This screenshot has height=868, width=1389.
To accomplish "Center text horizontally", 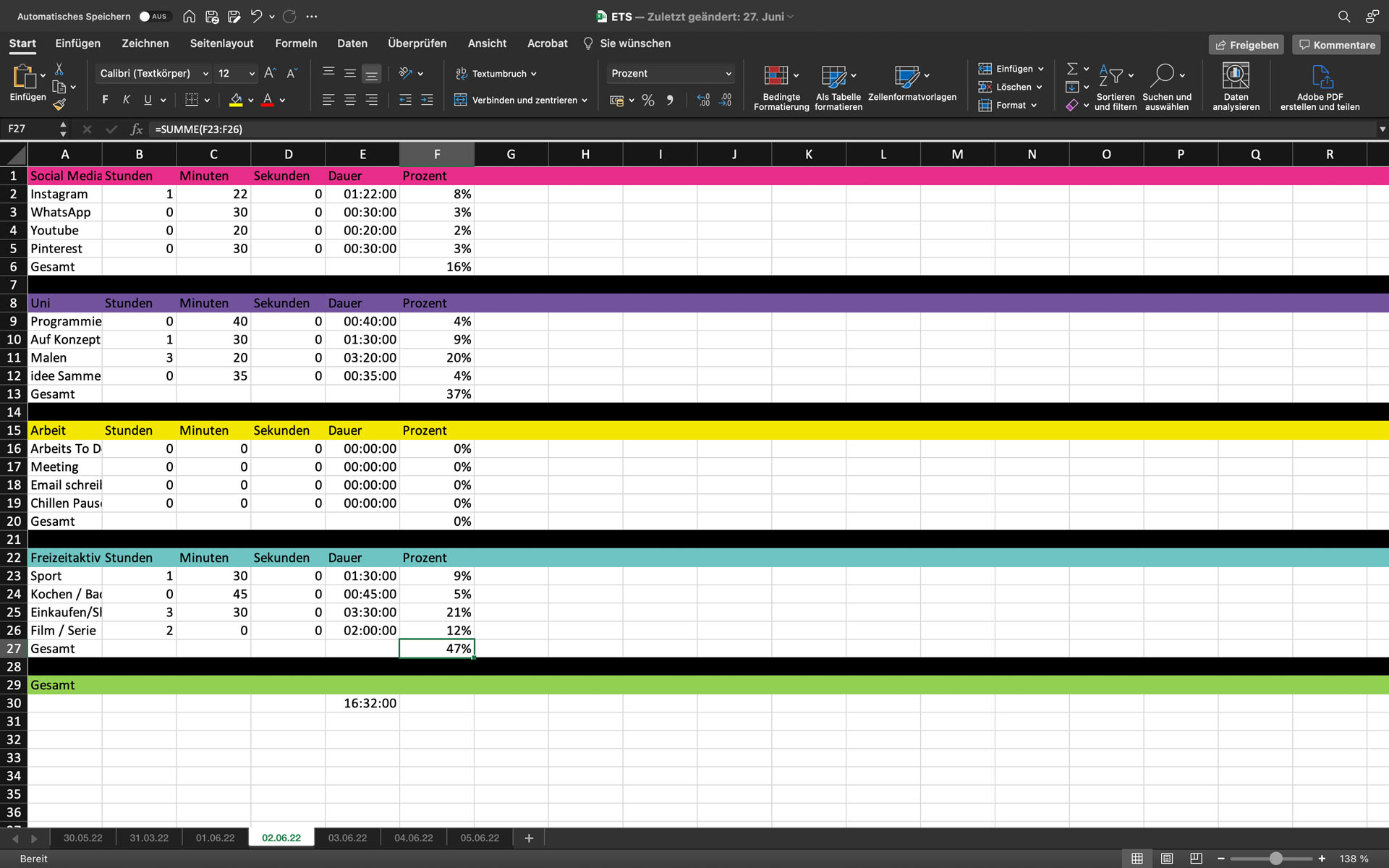I will tap(350, 100).
